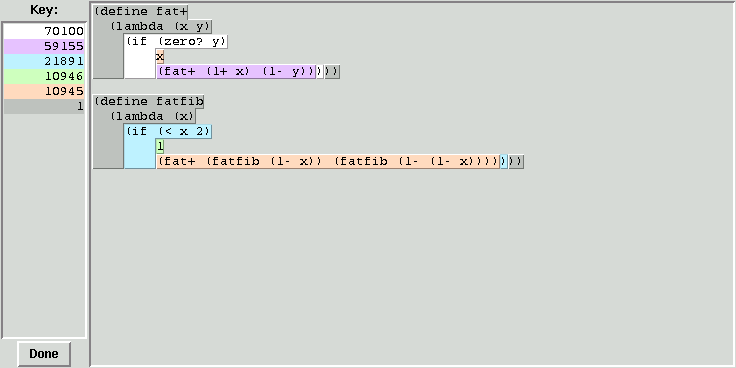The height and width of the screenshot is (368, 736).
Task: Click the "(define fatfib" code line
Action: [x=149, y=101]
